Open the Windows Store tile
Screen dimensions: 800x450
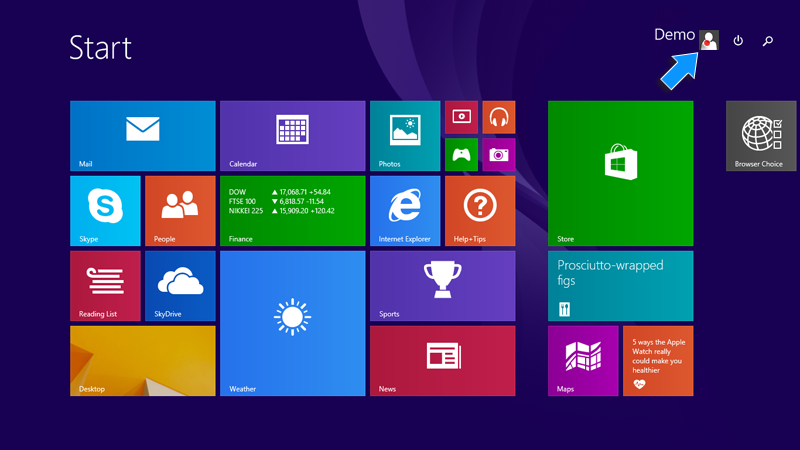click(620, 172)
